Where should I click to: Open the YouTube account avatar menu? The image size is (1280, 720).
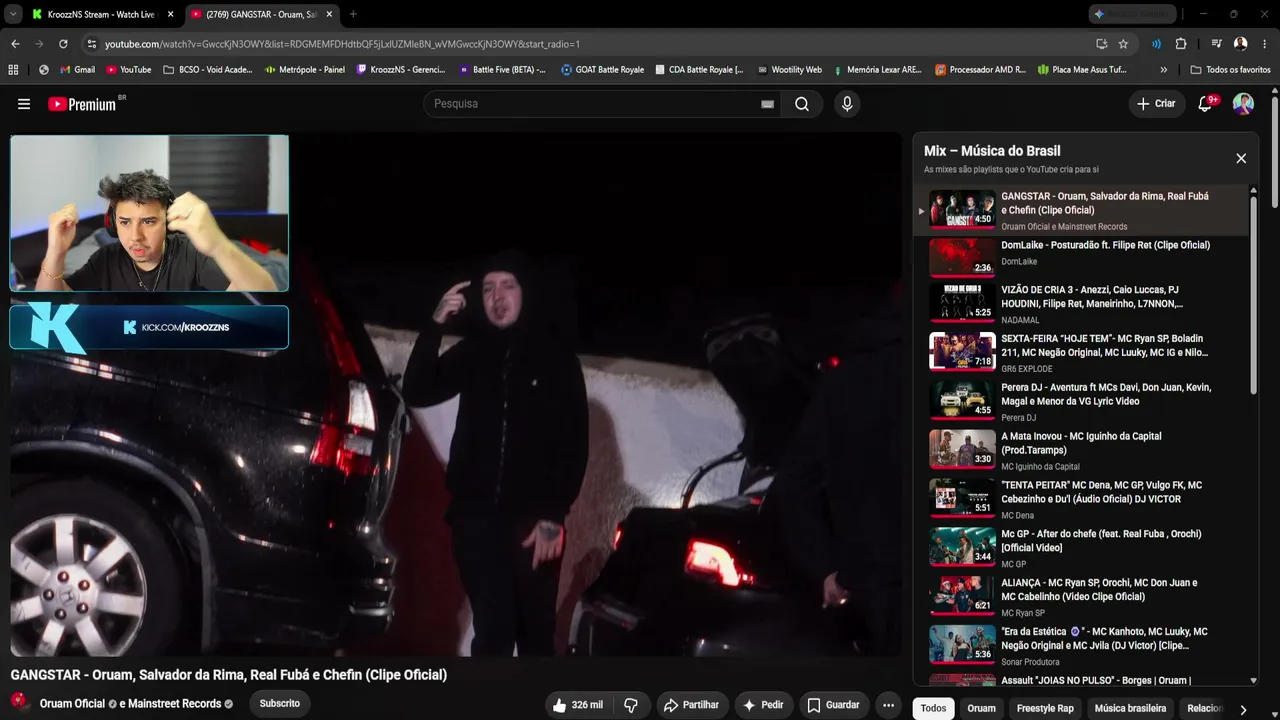pos(1243,104)
